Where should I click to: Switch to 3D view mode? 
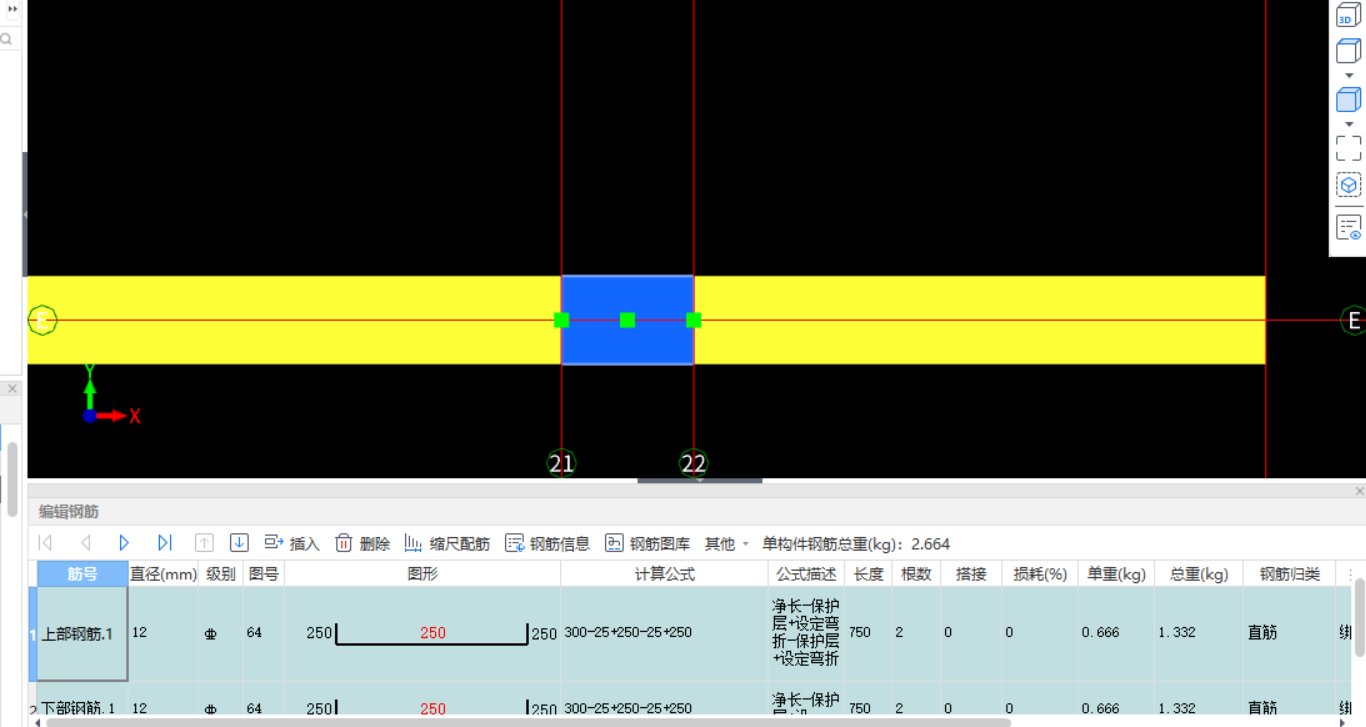tap(1349, 15)
